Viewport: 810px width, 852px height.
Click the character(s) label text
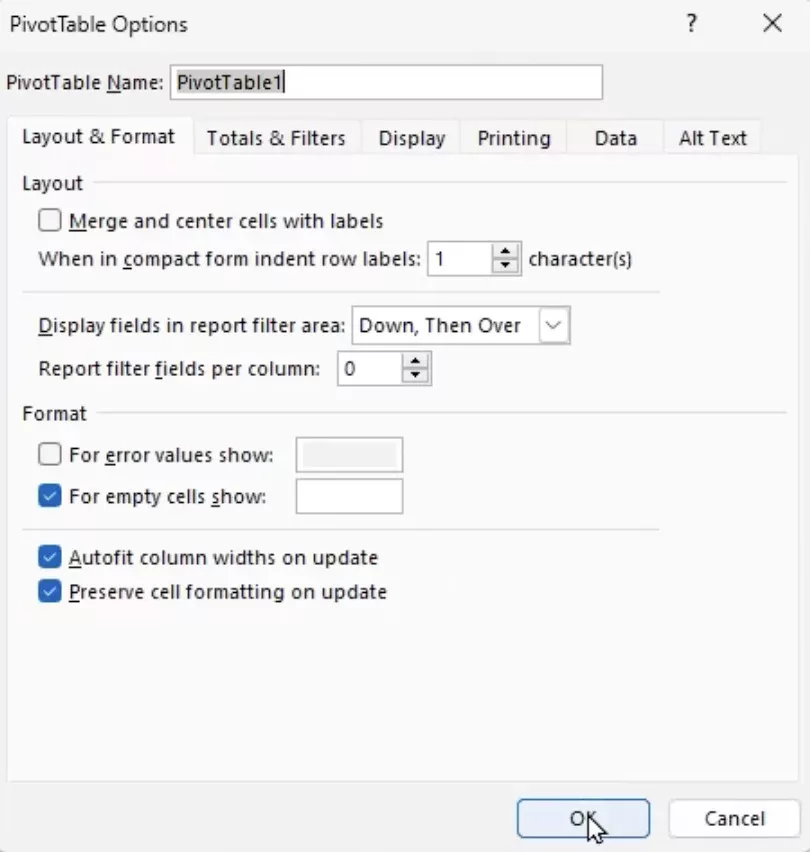[580, 259]
